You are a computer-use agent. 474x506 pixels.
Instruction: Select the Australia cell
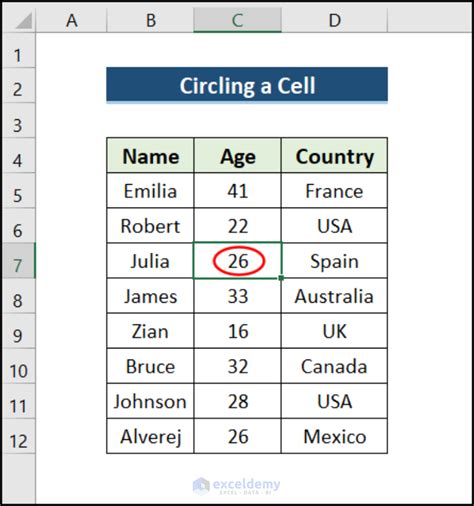[x=334, y=296]
